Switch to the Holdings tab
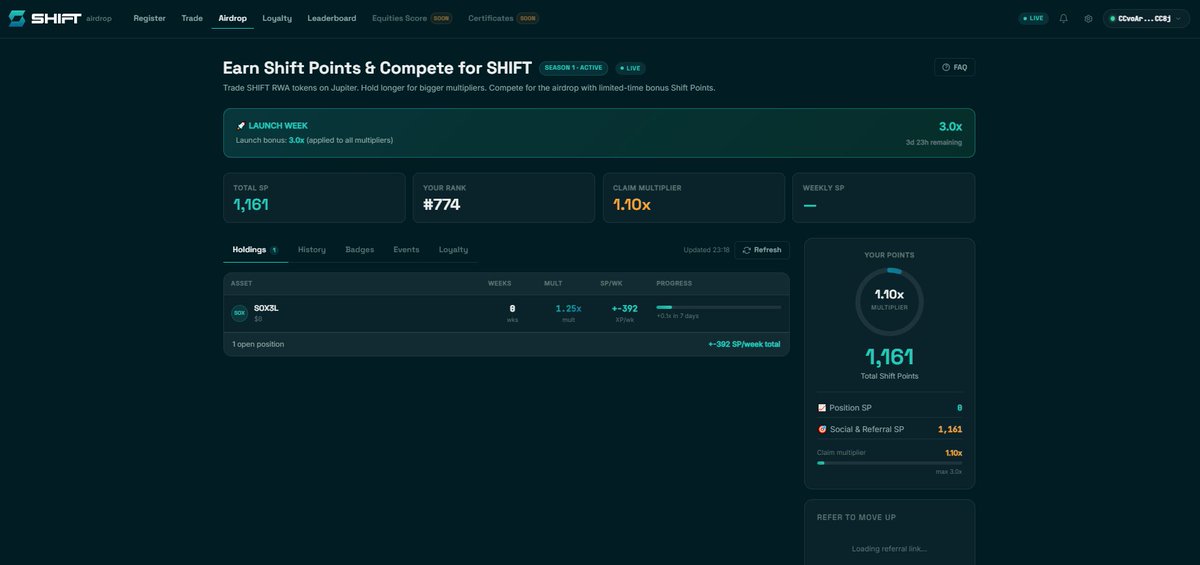 (255, 249)
